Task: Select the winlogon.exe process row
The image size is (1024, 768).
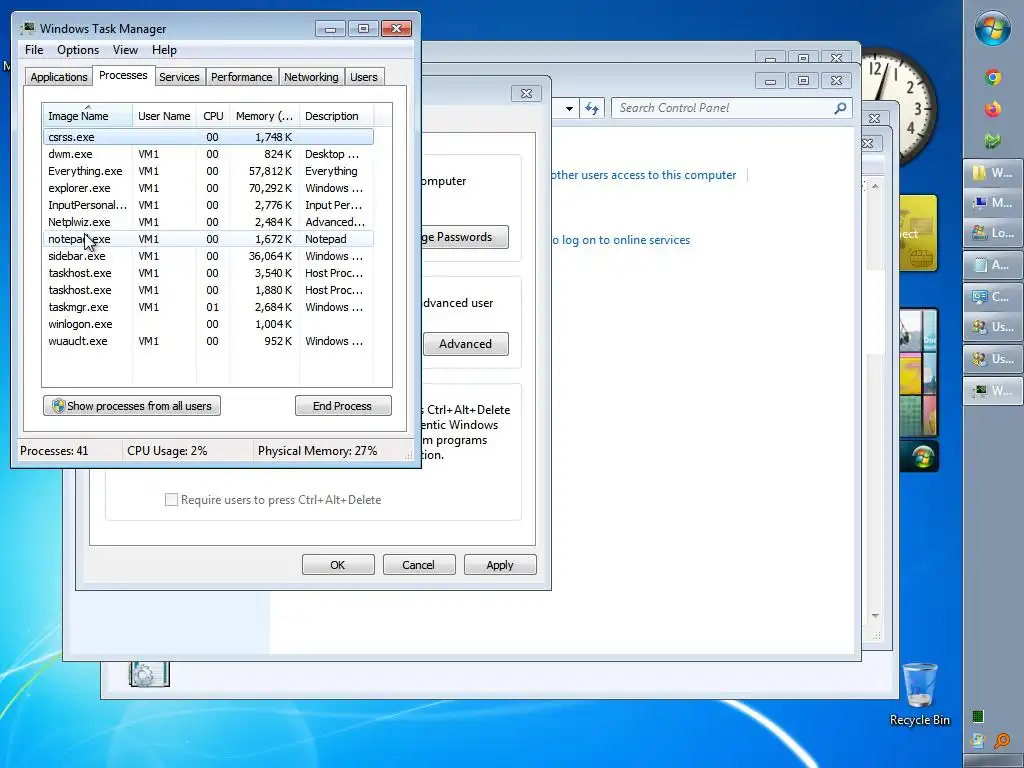Action: [x=208, y=324]
